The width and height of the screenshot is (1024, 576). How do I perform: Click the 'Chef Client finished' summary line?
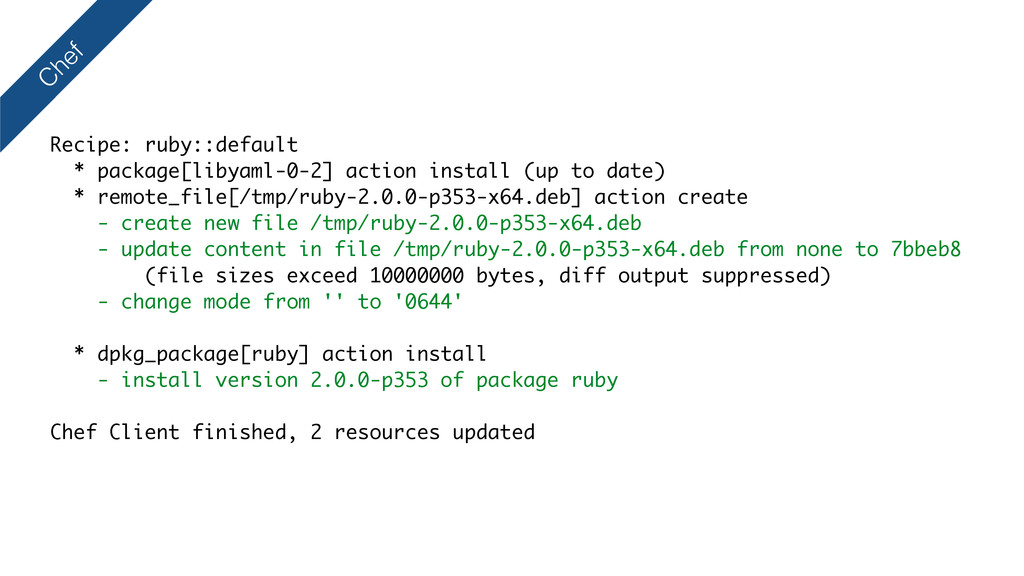[293, 432]
